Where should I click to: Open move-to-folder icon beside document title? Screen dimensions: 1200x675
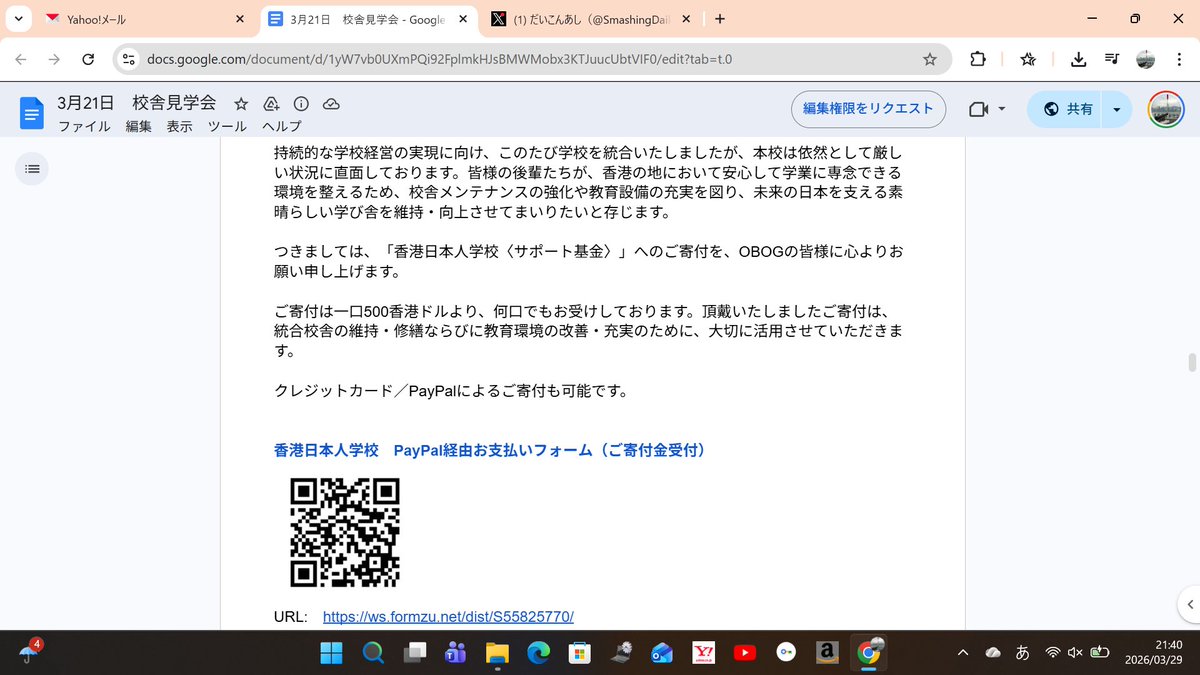click(270, 103)
